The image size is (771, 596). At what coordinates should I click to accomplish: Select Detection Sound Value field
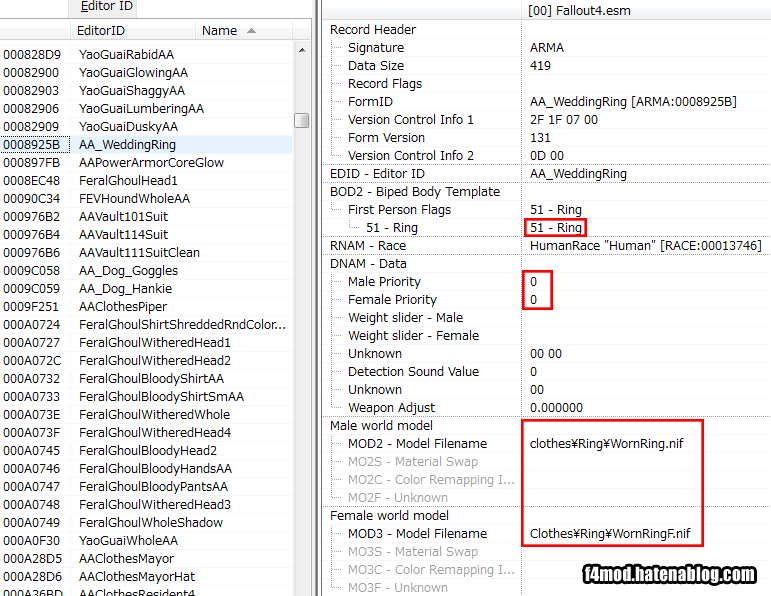413,372
